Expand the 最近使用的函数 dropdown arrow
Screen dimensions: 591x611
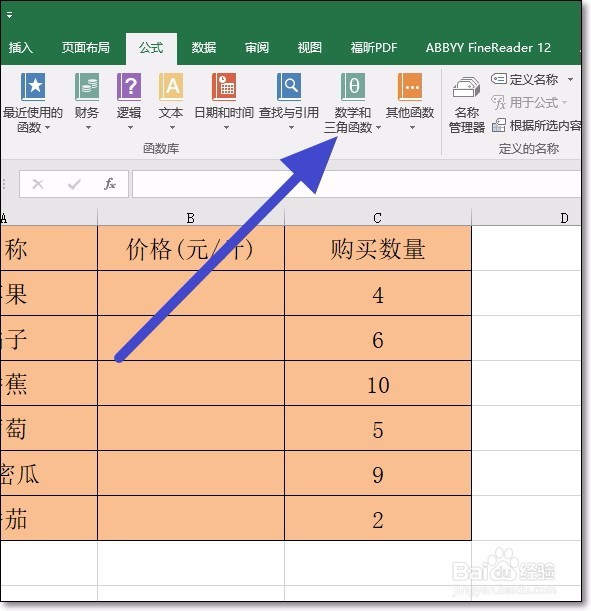tap(48, 127)
